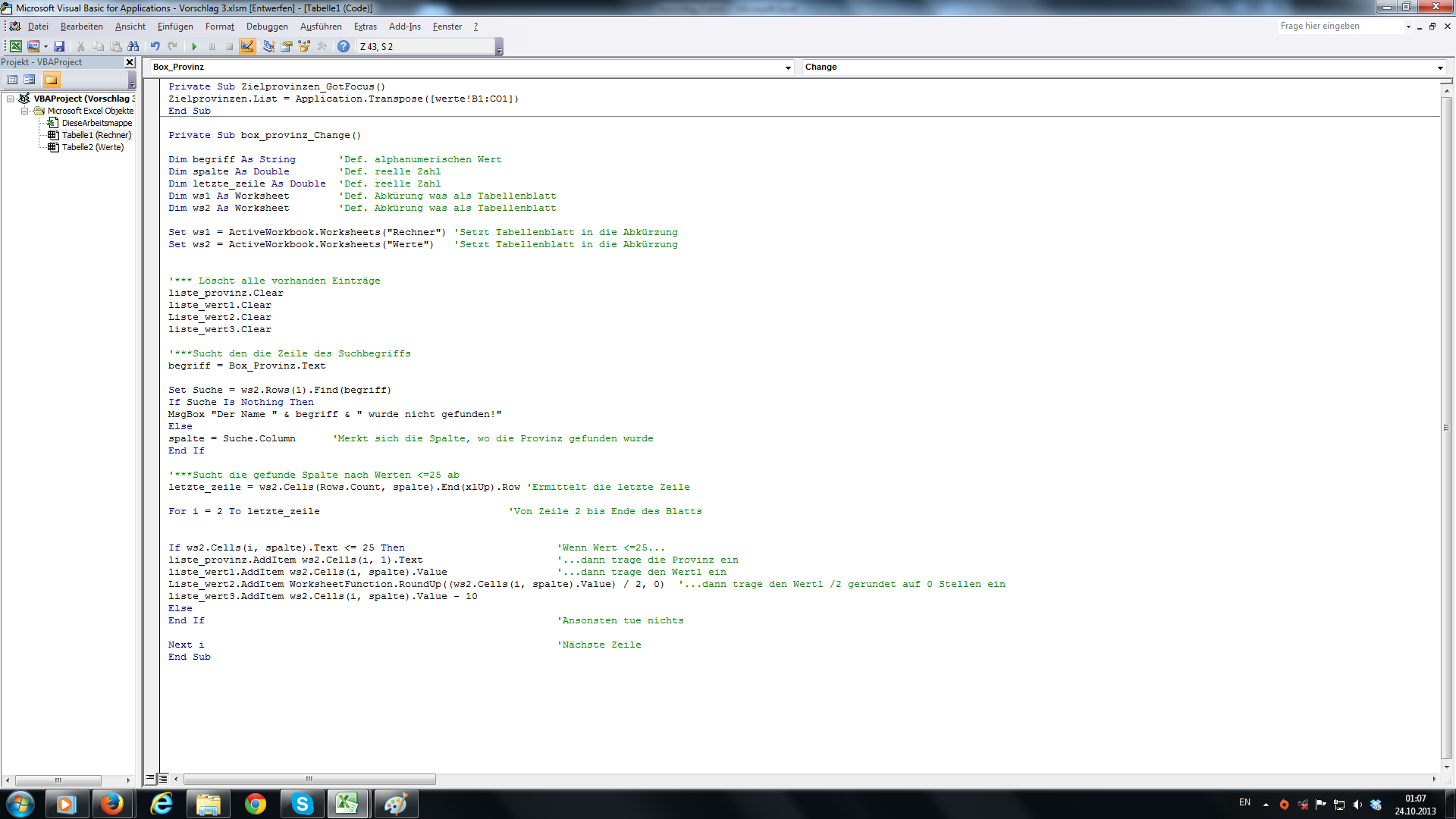Select Tabelle2 (Werte) in the project tree

pos(93,147)
